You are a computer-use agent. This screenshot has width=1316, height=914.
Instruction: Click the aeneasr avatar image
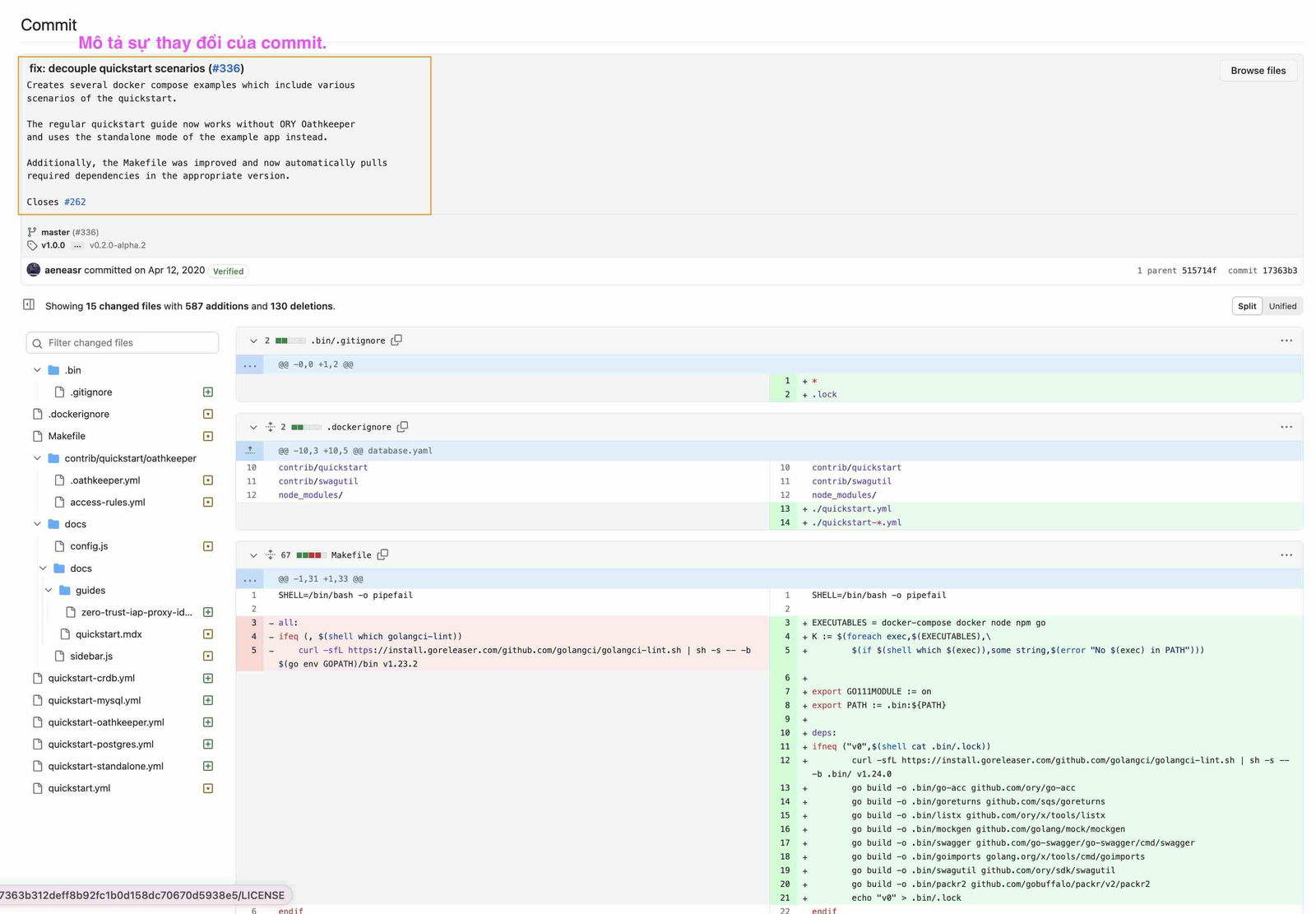point(34,270)
